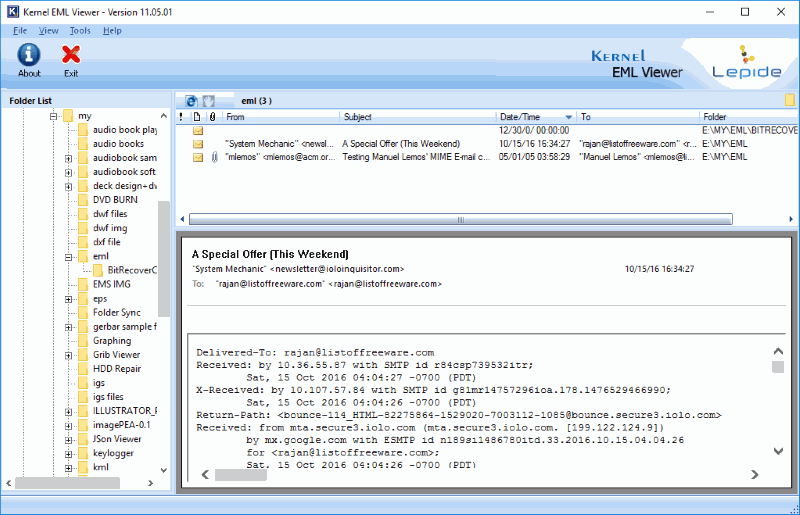
Task: Click the attachment paperclip on mlemos email
Action: (x=214, y=157)
